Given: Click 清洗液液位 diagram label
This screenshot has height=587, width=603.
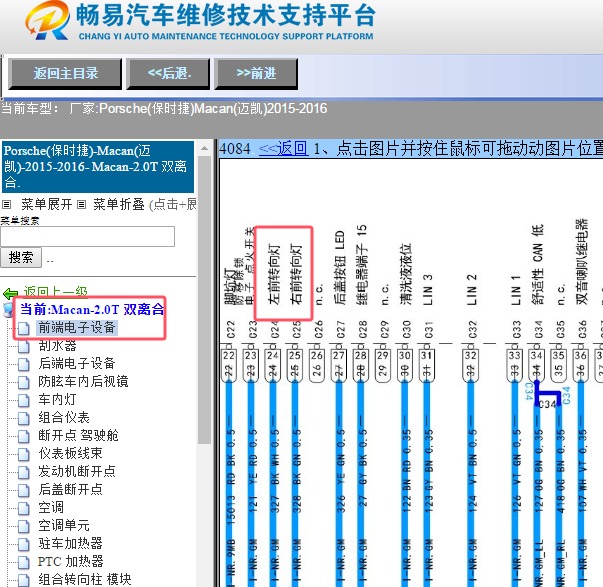Looking at the screenshot, I should (406, 274).
